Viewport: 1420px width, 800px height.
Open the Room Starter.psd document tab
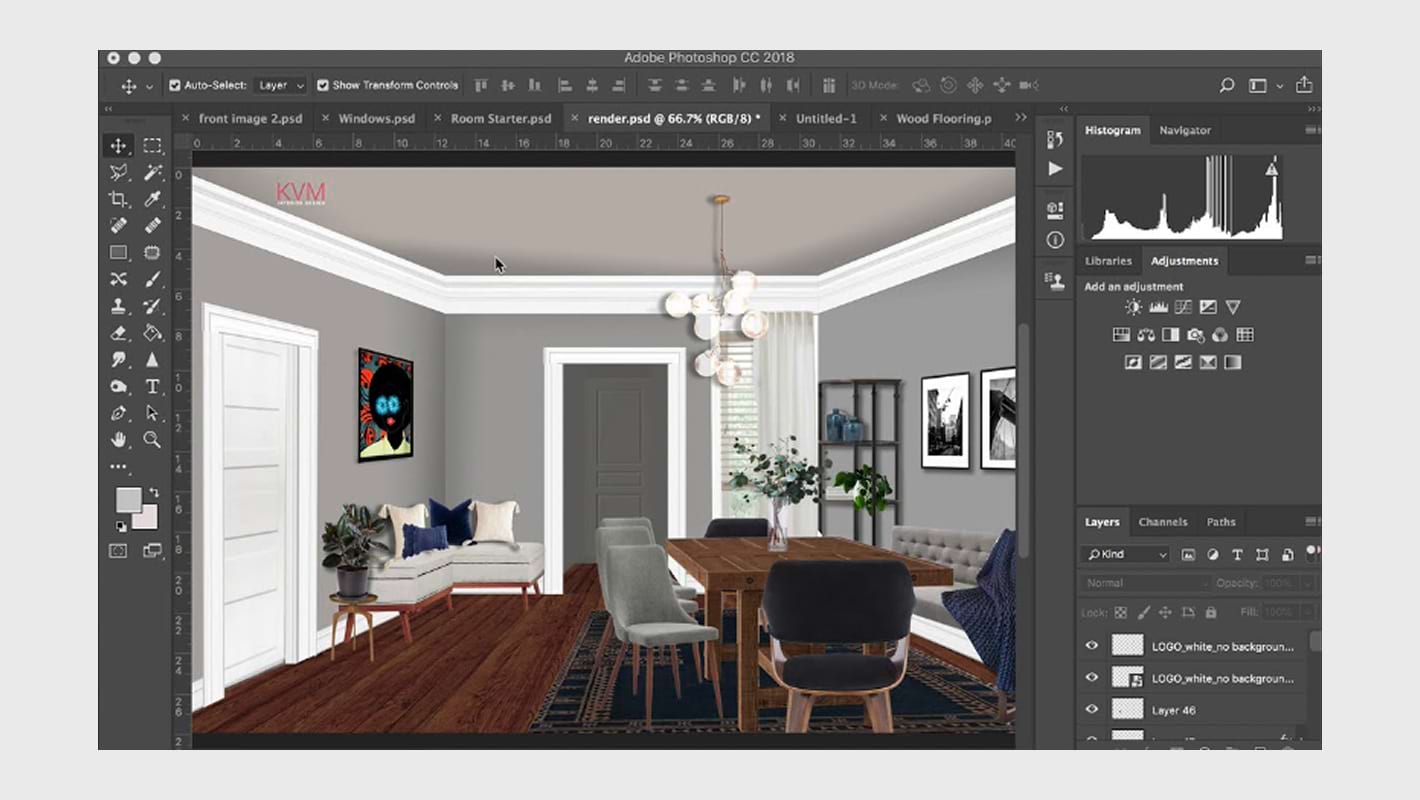coord(500,118)
